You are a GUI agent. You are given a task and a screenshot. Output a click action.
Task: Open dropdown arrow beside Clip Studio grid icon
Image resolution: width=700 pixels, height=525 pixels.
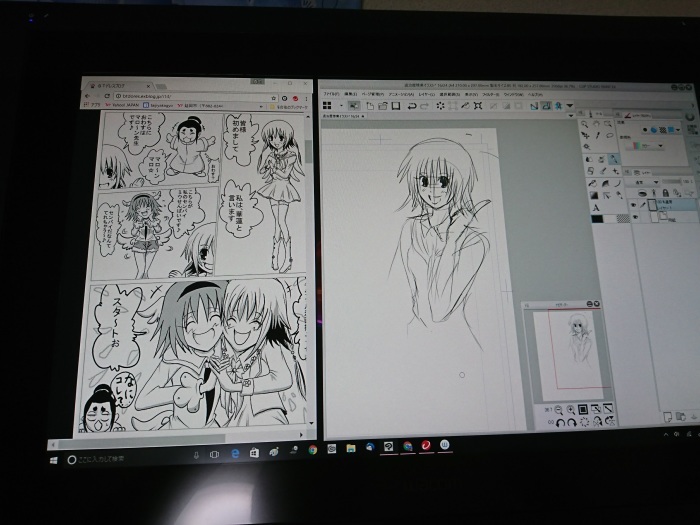341,106
